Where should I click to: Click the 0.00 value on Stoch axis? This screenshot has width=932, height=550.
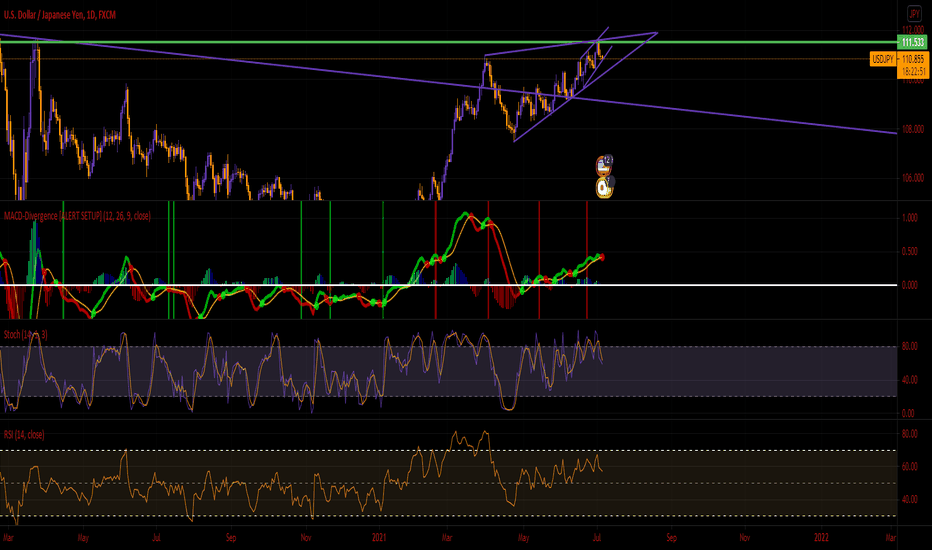pyautogui.click(x=909, y=413)
